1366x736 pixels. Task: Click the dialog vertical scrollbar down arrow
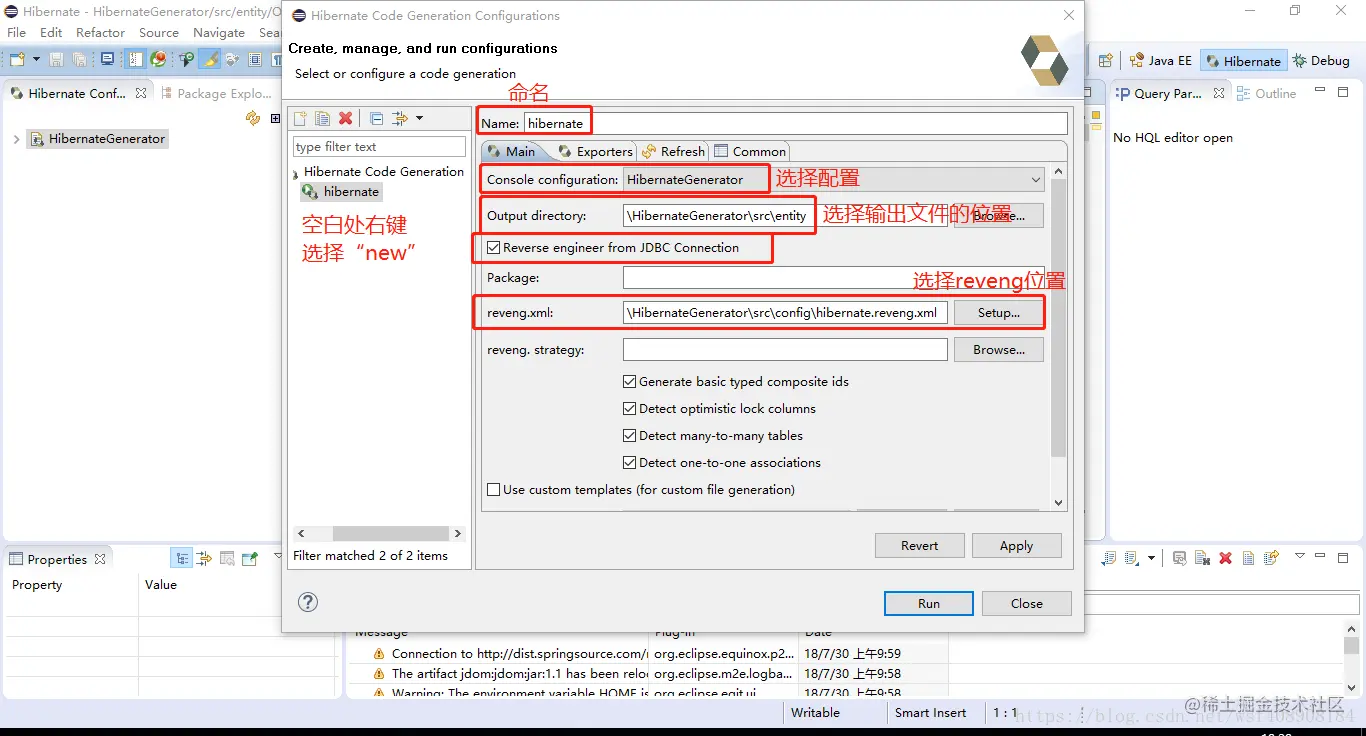click(x=1059, y=502)
